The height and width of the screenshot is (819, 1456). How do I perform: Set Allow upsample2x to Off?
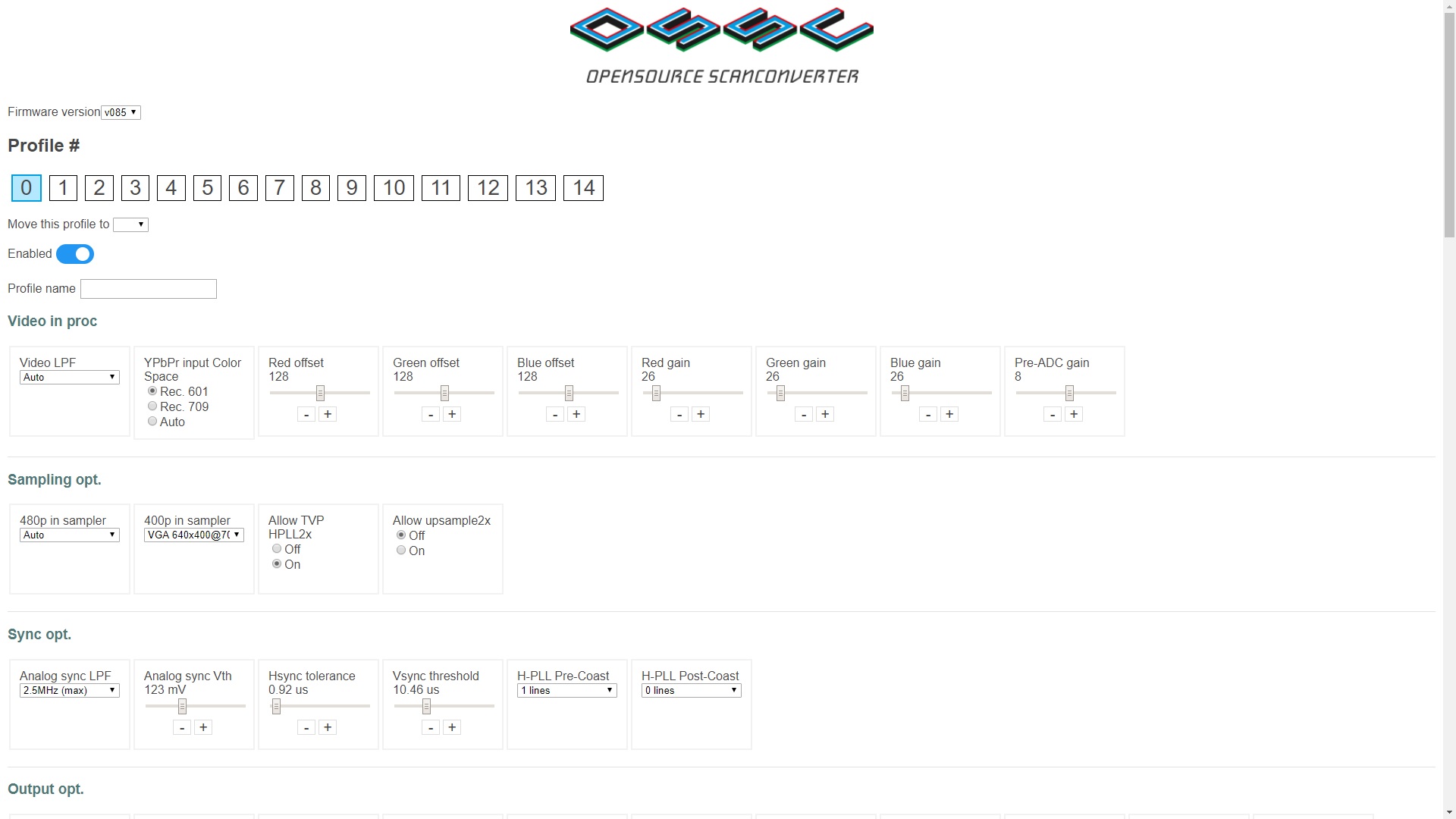click(x=401, y=535)
